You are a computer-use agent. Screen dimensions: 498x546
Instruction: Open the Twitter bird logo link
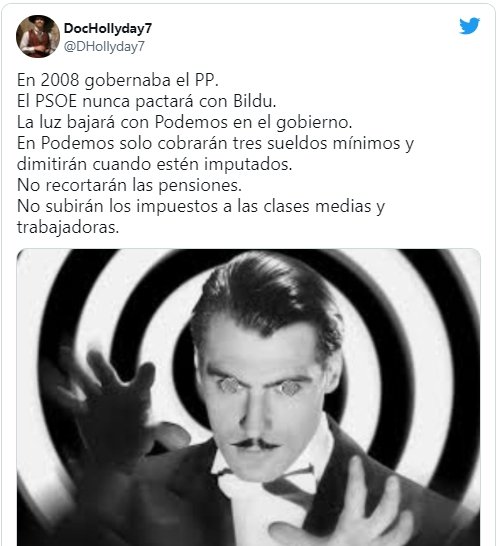469,26
